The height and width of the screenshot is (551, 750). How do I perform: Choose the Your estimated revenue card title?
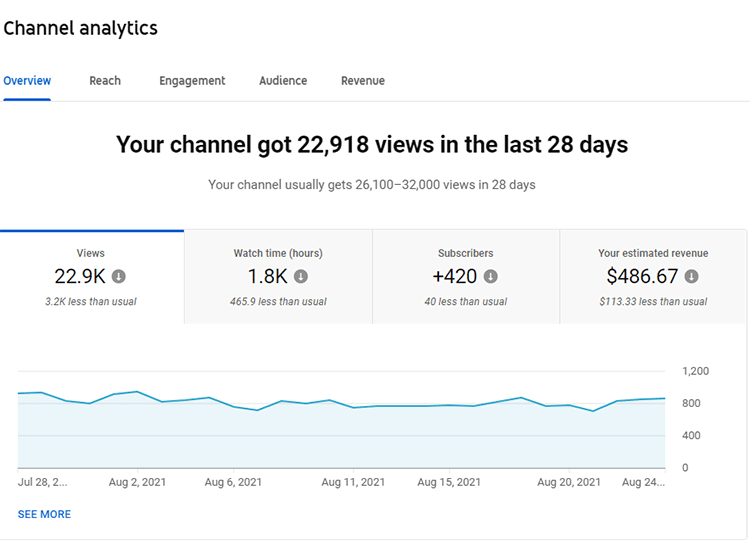(x=653, y=253)
